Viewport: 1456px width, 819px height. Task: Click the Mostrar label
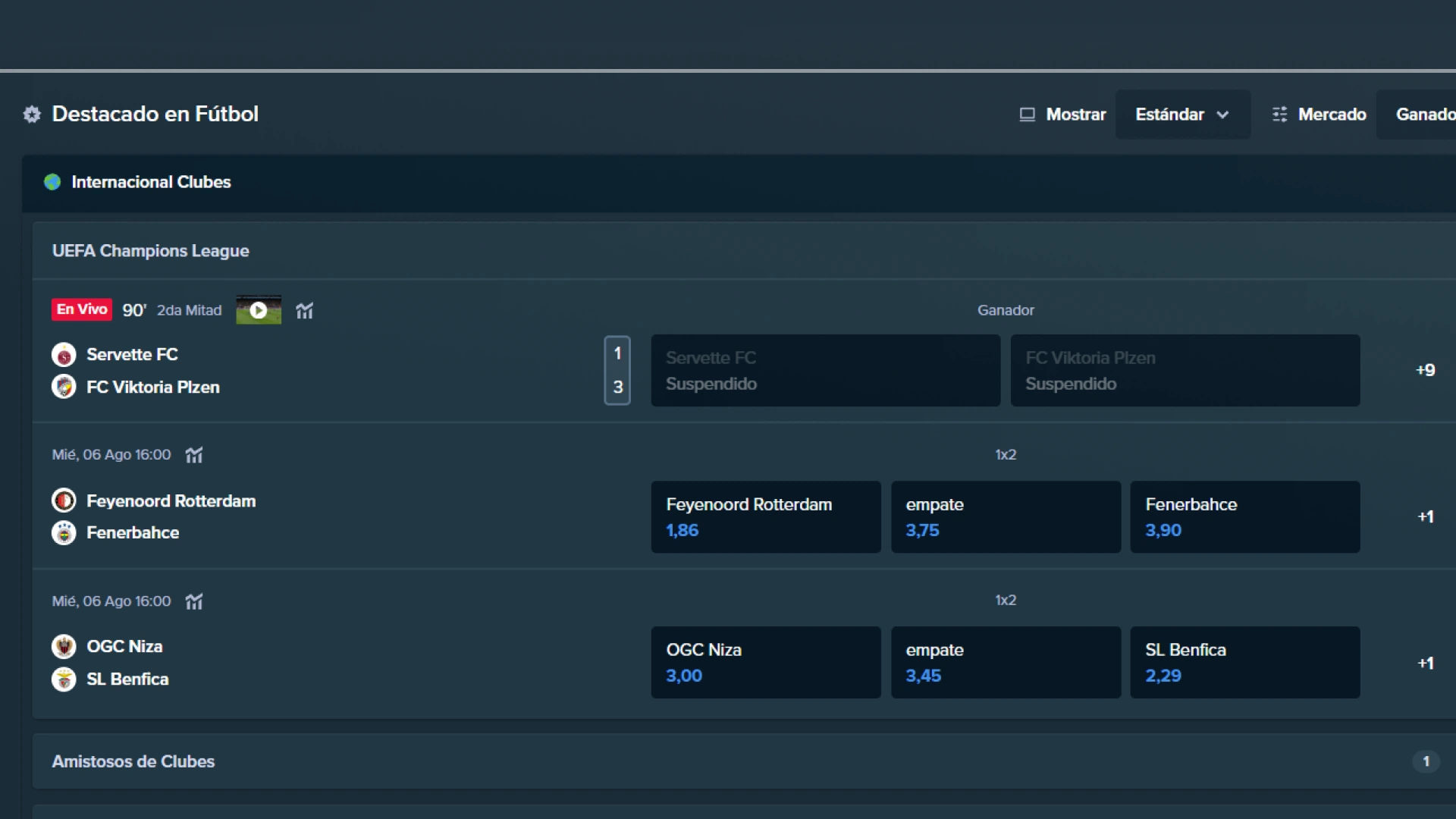(x=1076, y=115)
